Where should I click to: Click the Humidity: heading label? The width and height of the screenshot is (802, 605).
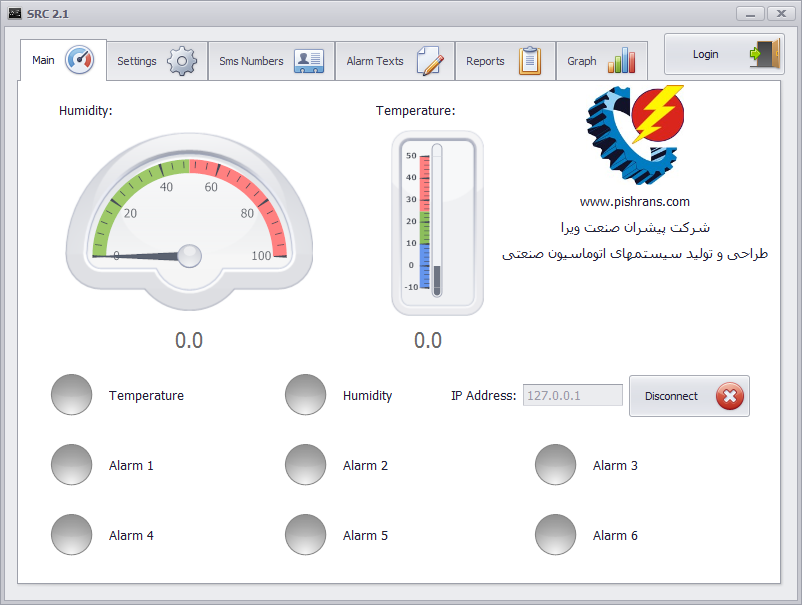click(x=85, y=110)
